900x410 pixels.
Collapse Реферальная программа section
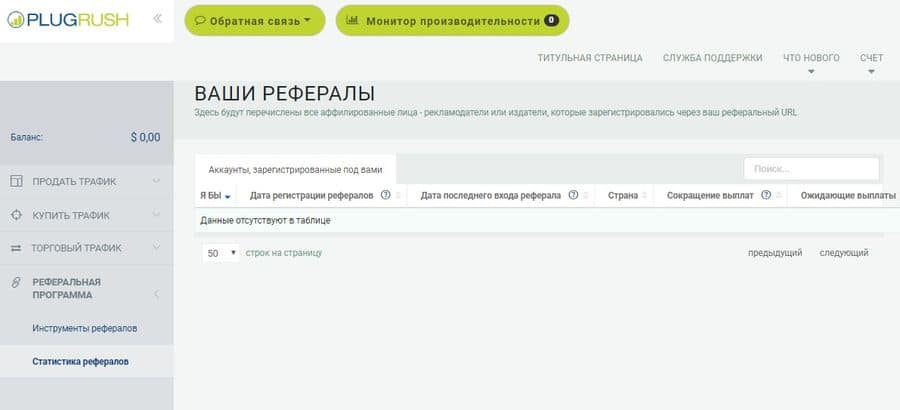click(87, 288)
